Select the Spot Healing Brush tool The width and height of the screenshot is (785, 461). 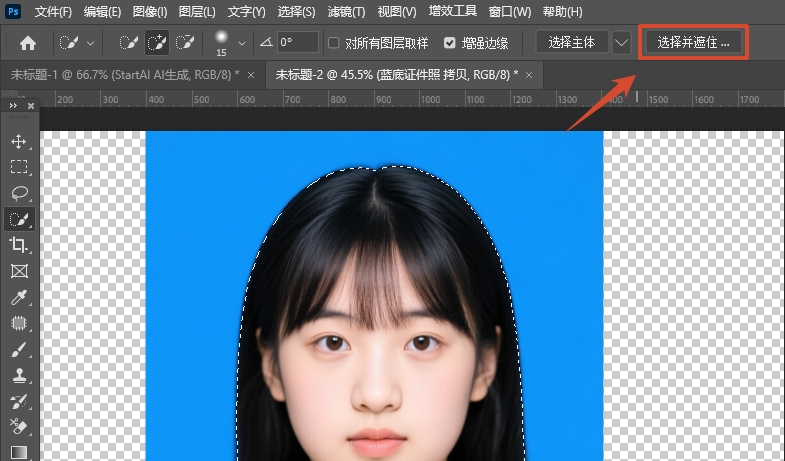[x=19, y=323]
